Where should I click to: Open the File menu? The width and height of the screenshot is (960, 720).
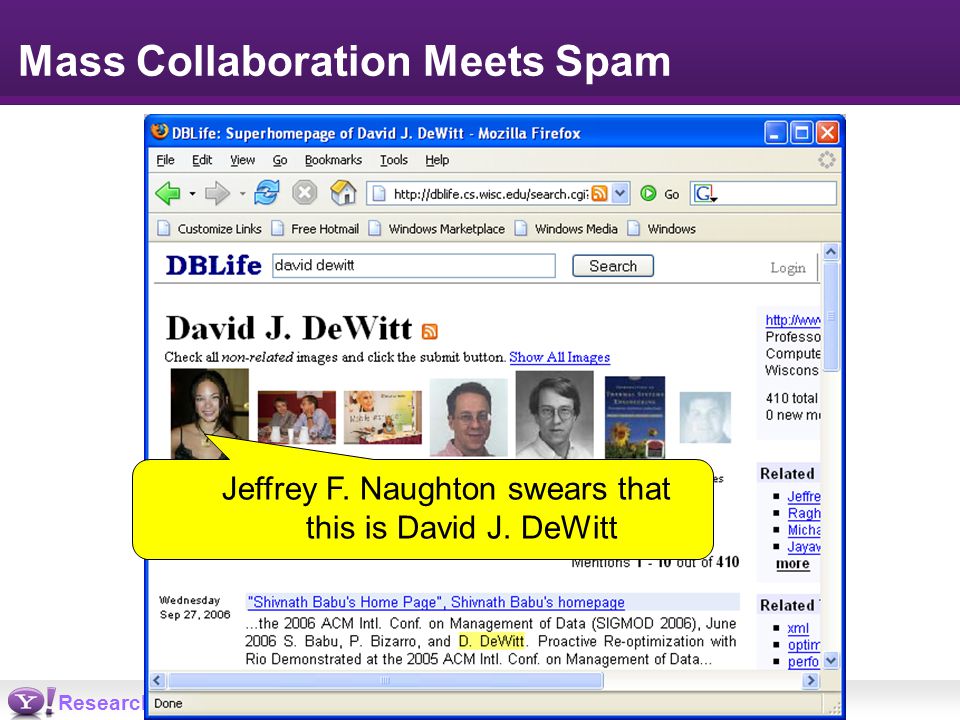point(165,160)
